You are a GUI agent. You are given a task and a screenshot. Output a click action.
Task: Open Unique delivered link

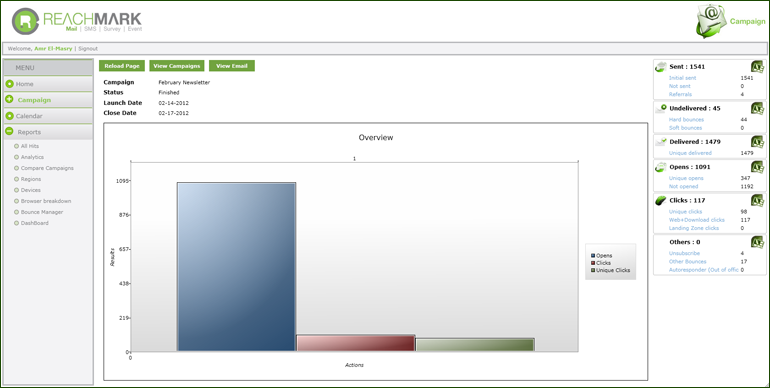click(690, 153)
